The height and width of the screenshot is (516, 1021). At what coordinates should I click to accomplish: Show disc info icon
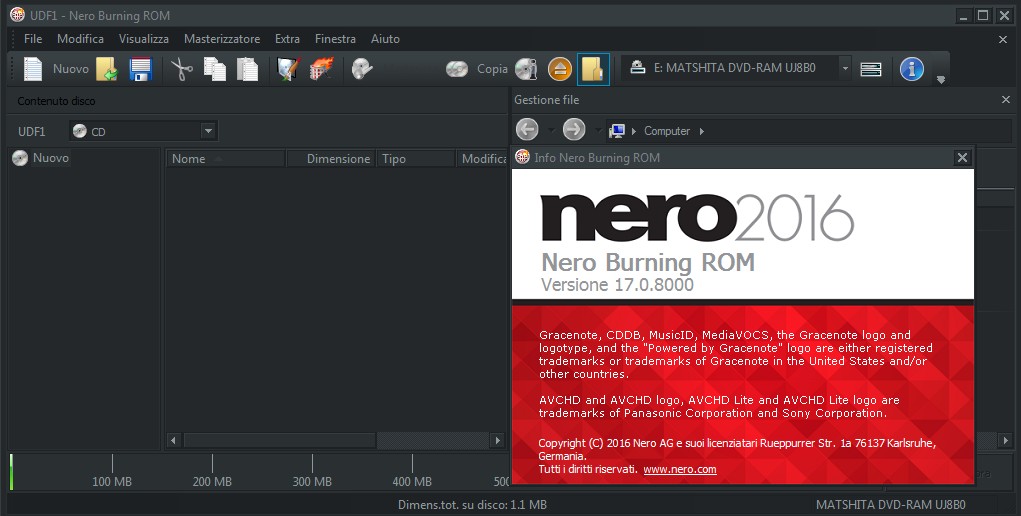pyautogui.click(x=526, y=68)
